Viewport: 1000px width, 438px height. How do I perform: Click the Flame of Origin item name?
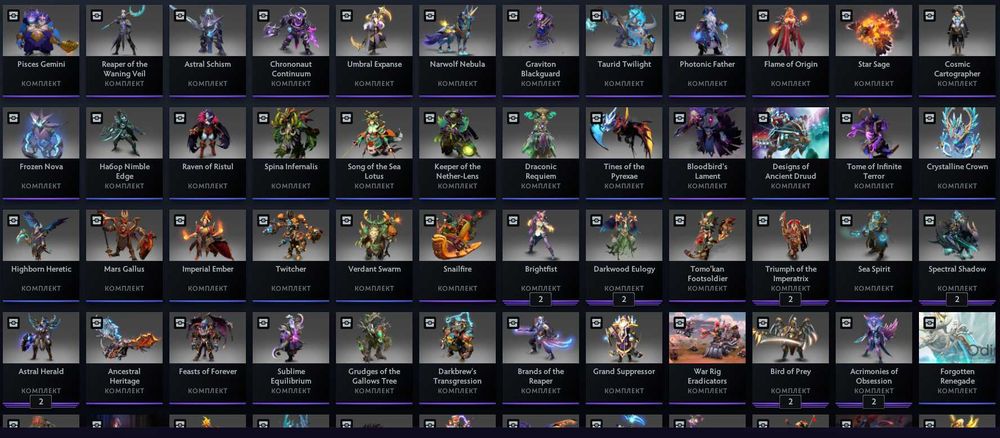coord(790,64)
